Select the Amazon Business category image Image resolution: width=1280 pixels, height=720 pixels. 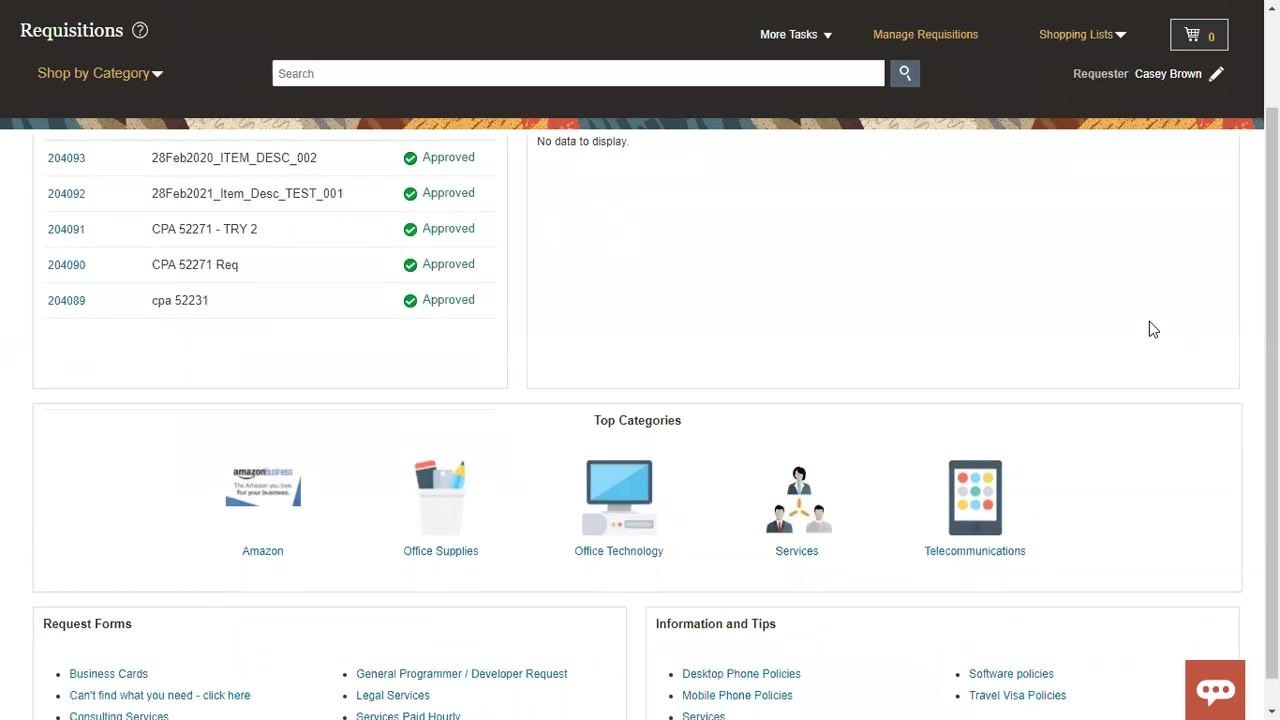pos(263,487)
